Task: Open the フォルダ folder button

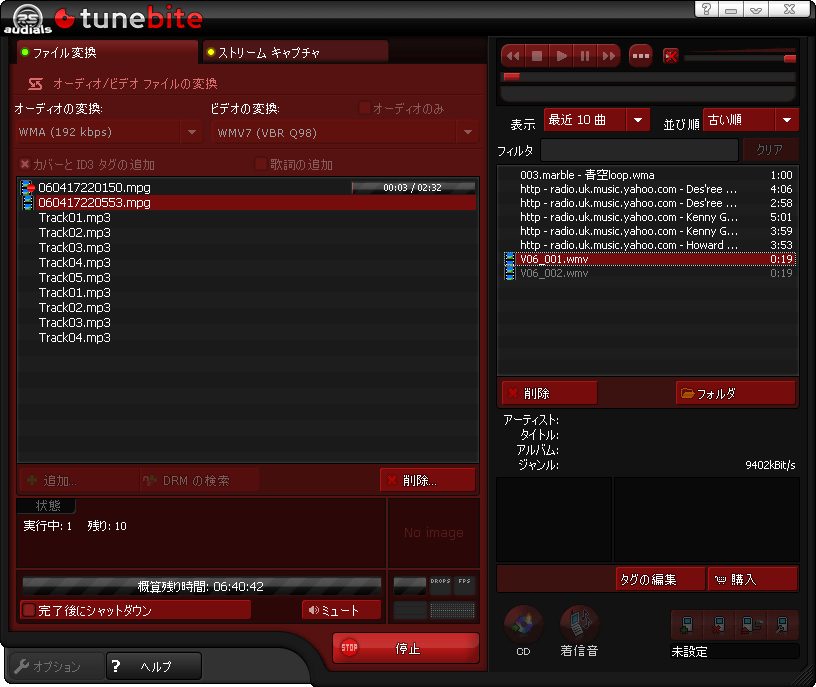Action: 736,393
